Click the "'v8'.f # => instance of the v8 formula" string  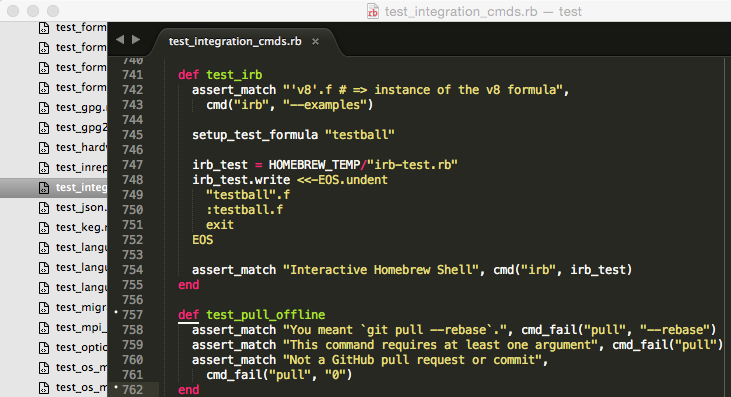(423, 90)
